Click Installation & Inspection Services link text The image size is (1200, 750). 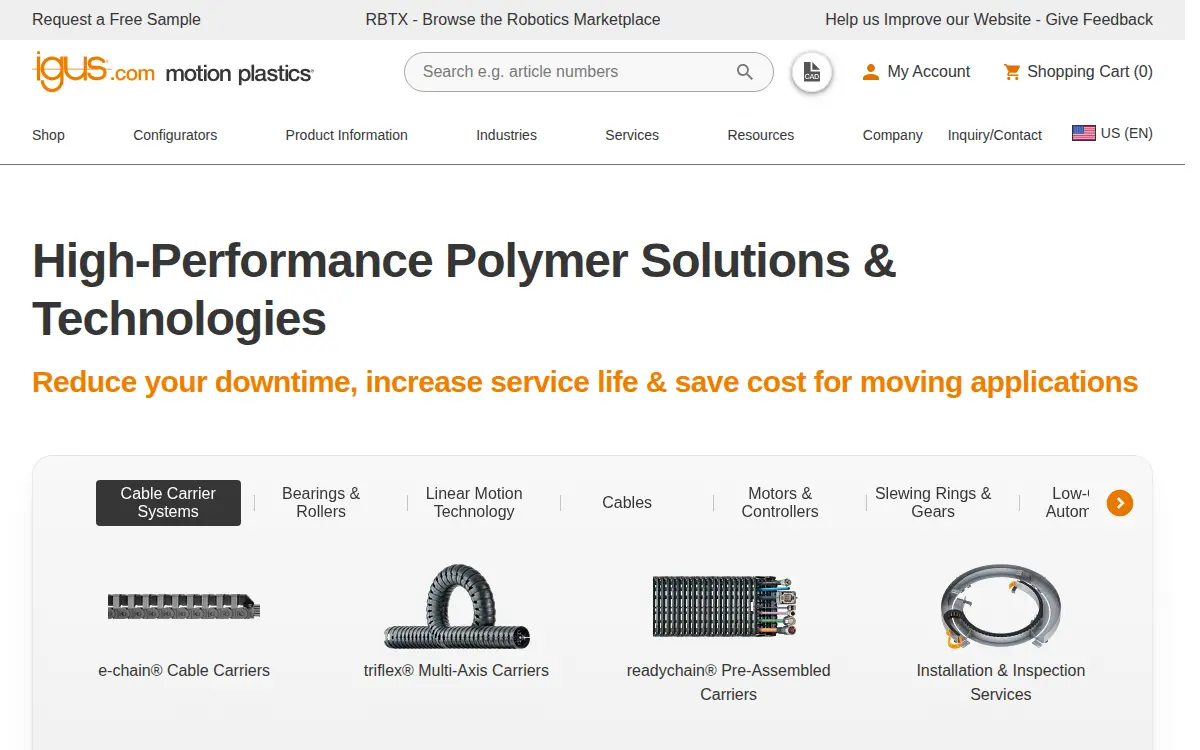[1001, 683]
